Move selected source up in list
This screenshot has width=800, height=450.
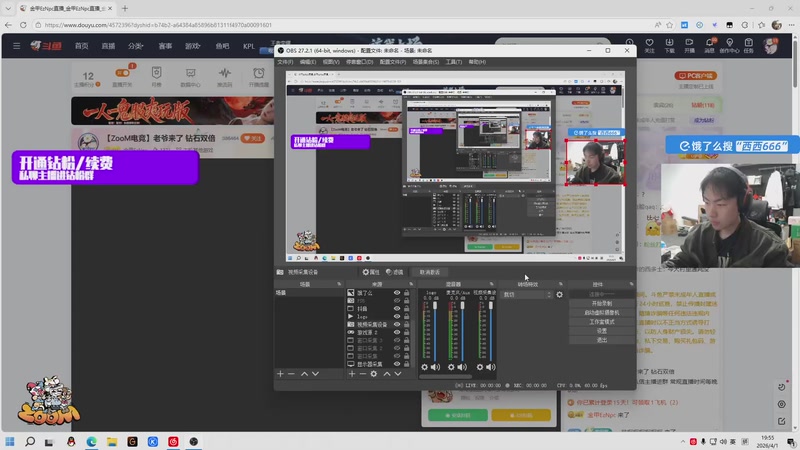(387, 374)
